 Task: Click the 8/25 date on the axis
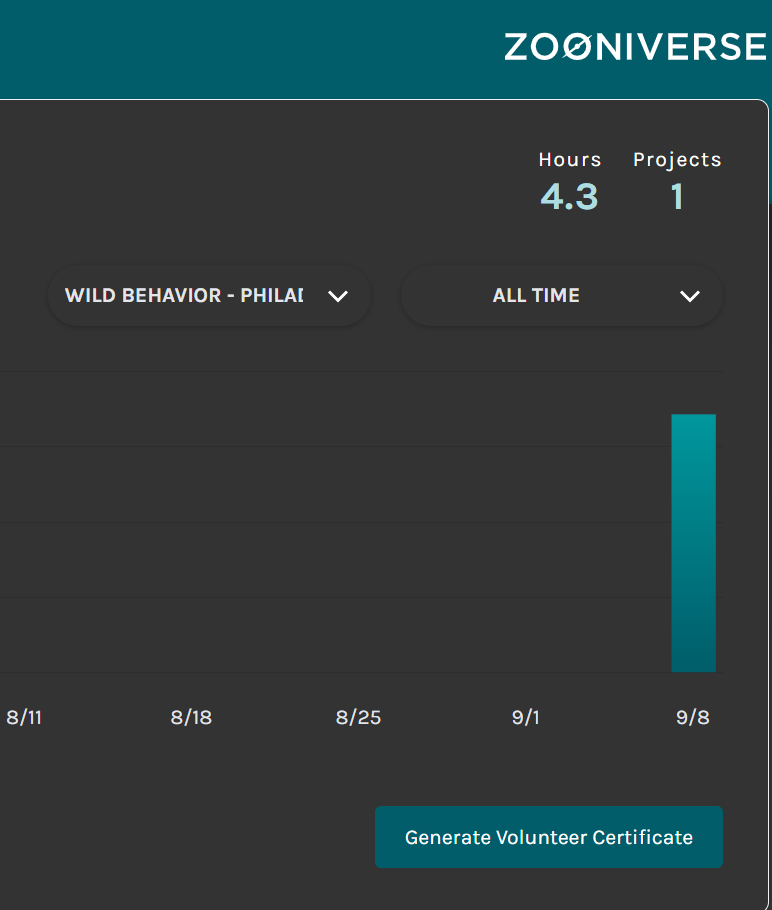coord(358,718)
